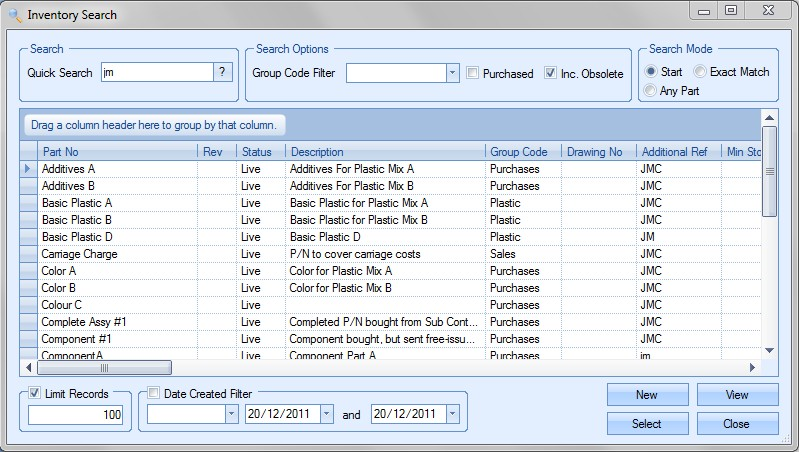Maximize the Inventory Search window
Viewport: 799px width, 452px height.
(731, 11)
